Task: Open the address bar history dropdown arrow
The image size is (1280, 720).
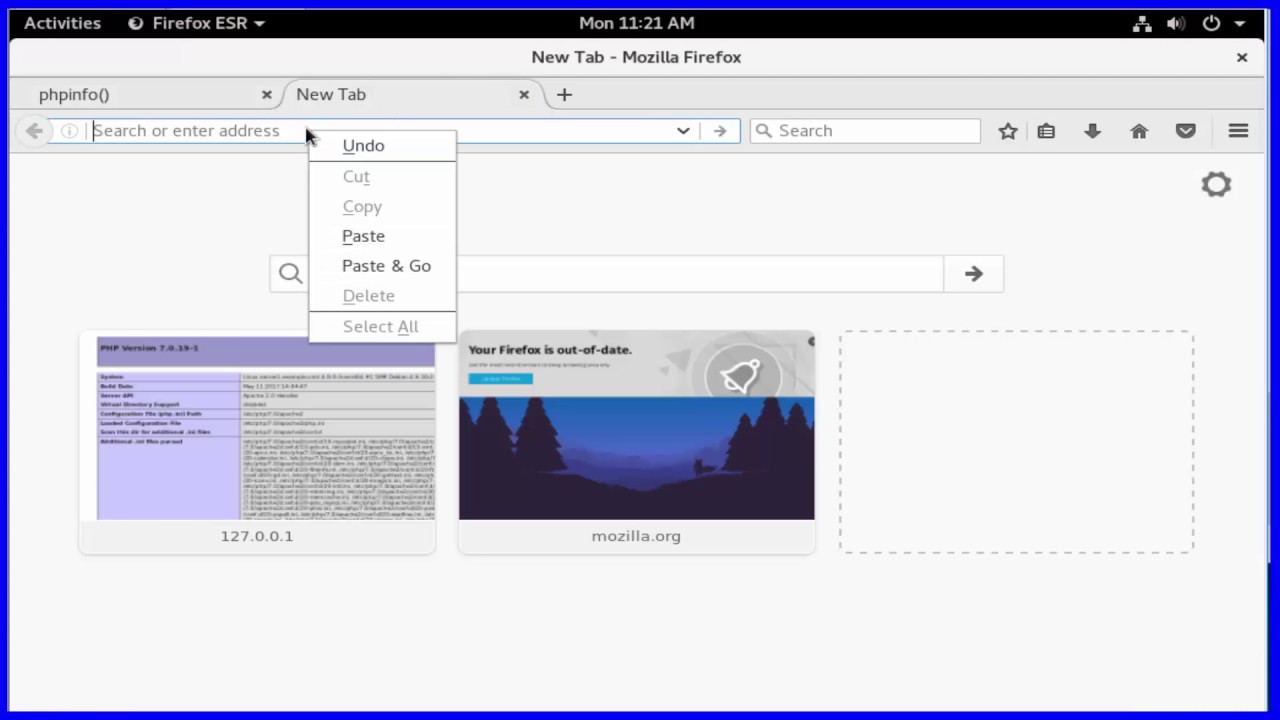Action: 683,131
